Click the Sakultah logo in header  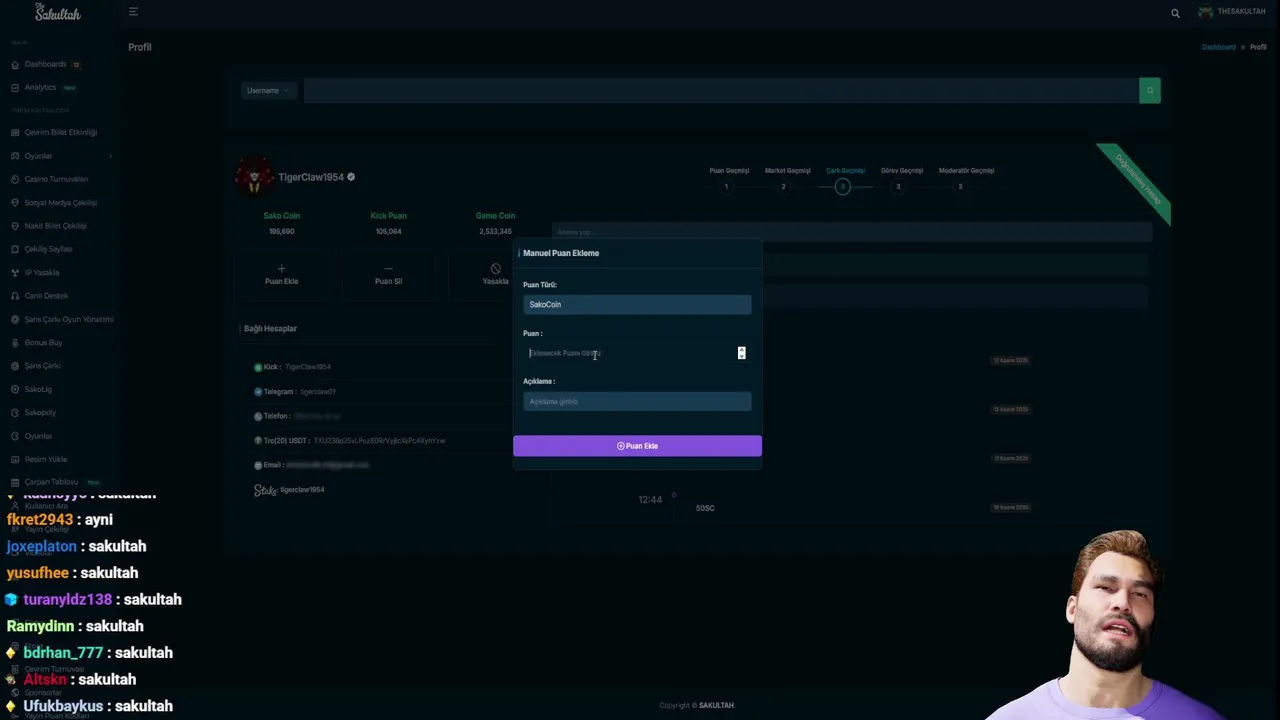(58, 13)
